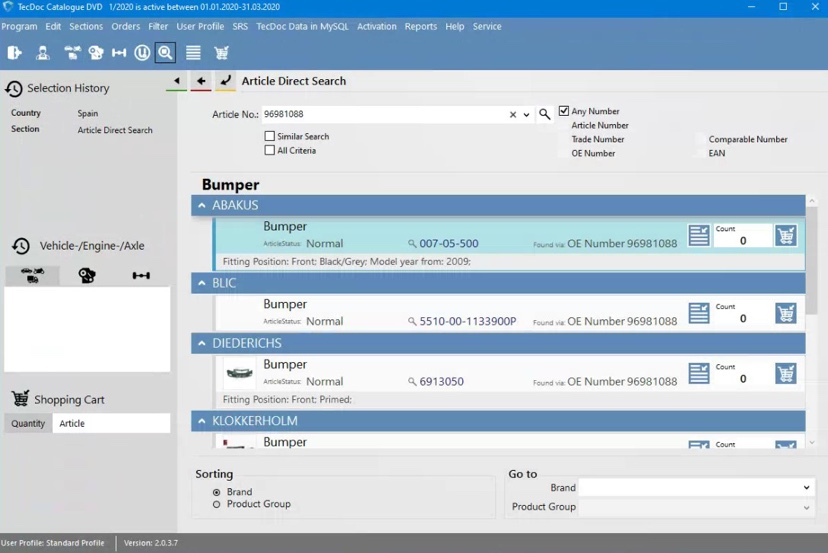Add BLIC bumper to cart
The width and height of the screenshot is (828, 553).
click(786, 313)
